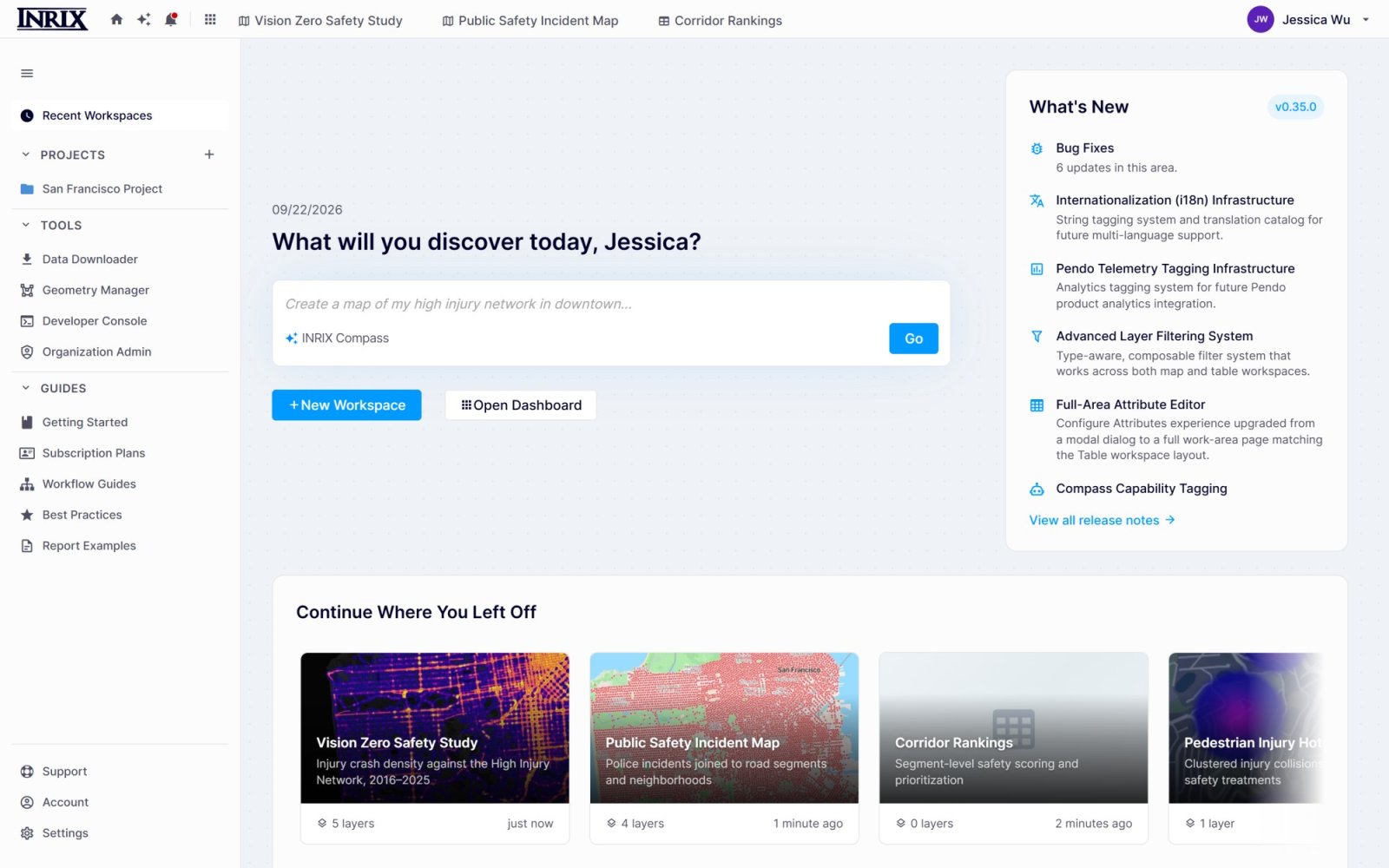The image size is (1389, 868).
Task: Create a New Workspace
Action: point(346,405)
